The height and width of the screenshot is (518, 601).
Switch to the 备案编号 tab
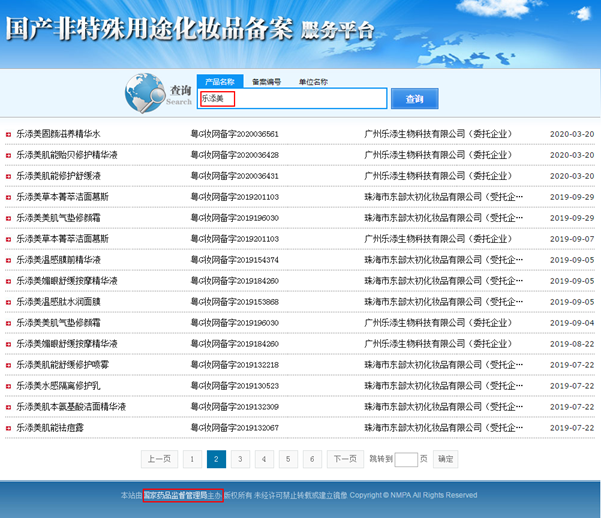[266, 82]
